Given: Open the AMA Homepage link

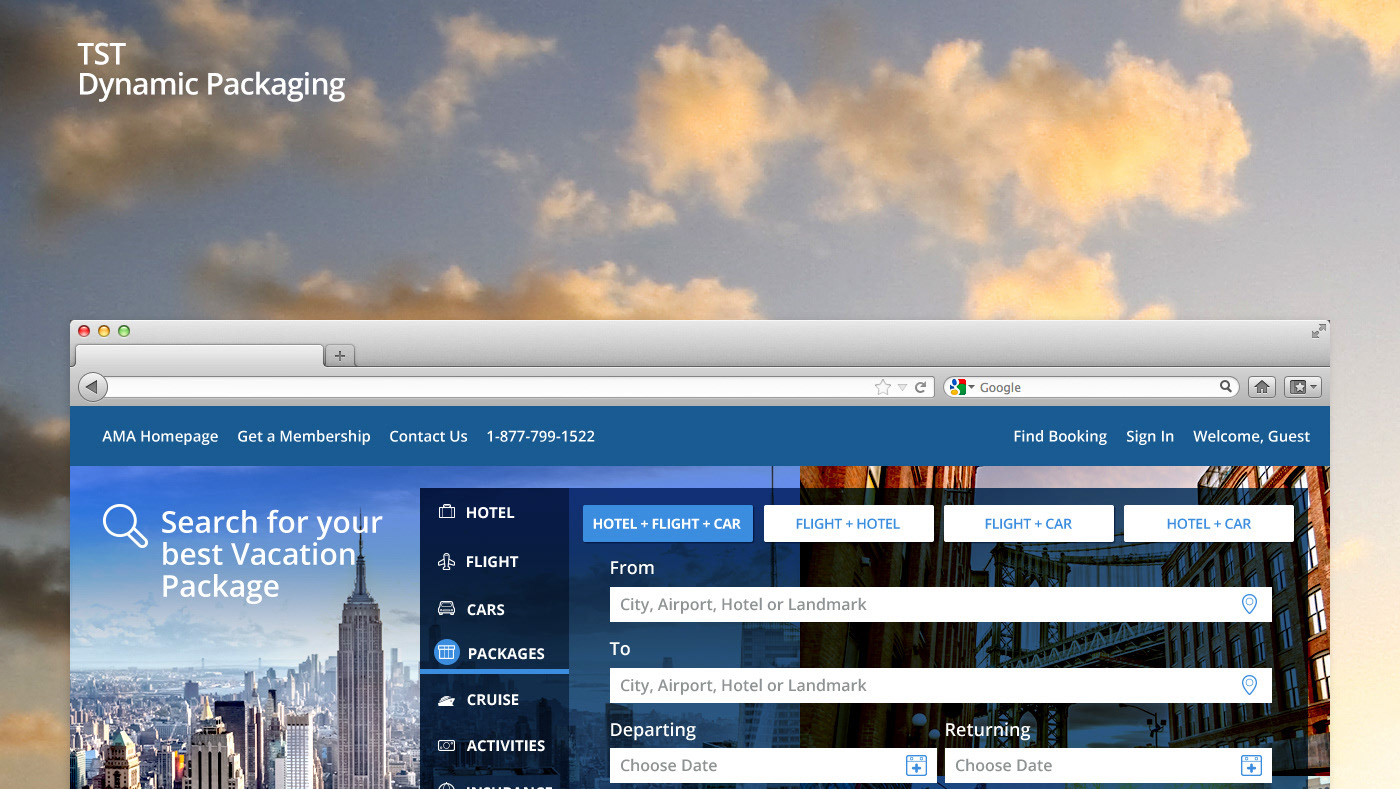Looking at the screenshot, I should (x=160, y=436).
